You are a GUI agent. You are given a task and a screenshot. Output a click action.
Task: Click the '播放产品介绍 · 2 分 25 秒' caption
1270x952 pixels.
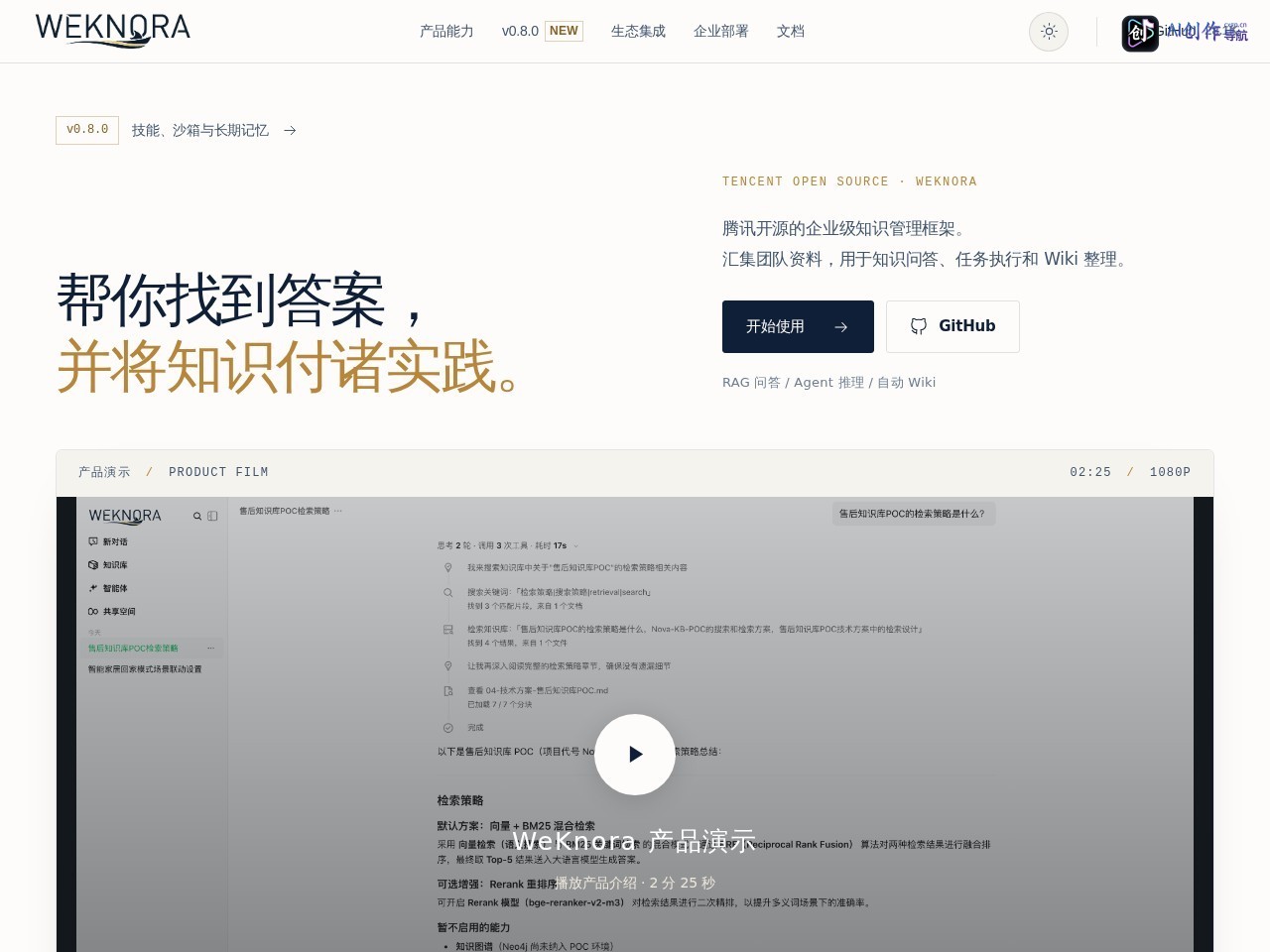[635, 883]
